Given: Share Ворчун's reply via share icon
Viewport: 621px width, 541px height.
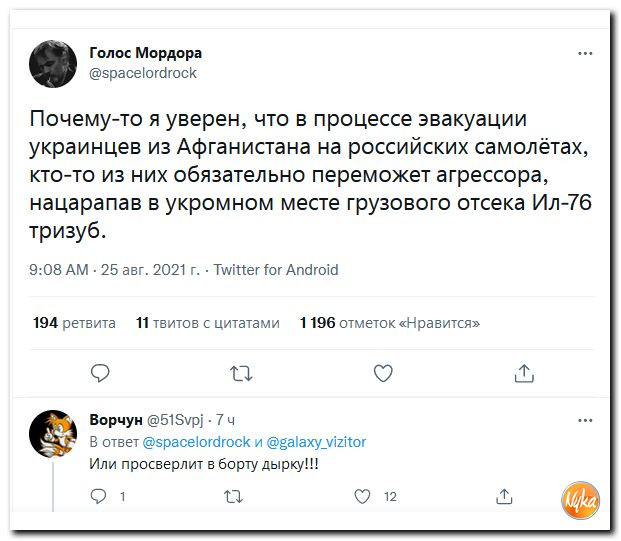Looking at the screenshot, I should (505, 495).
